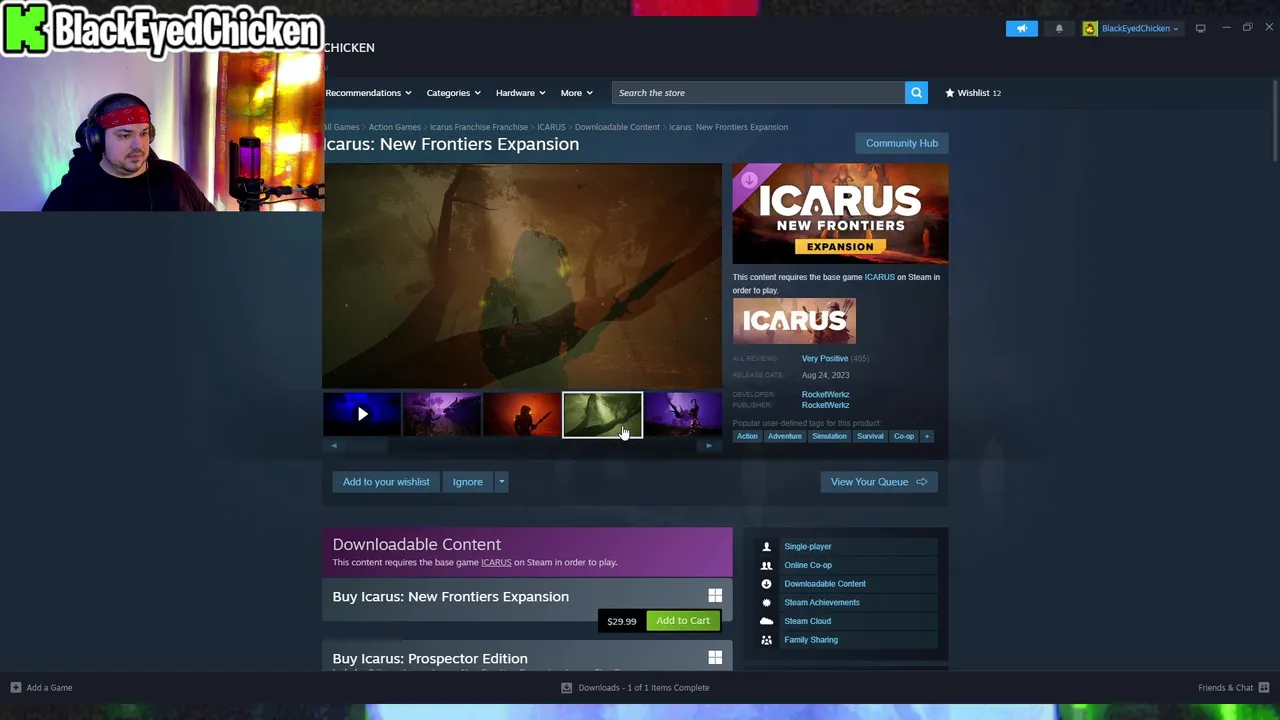Click the main green forest screenshot
1280x720 pixels.
tap(522, 276)
